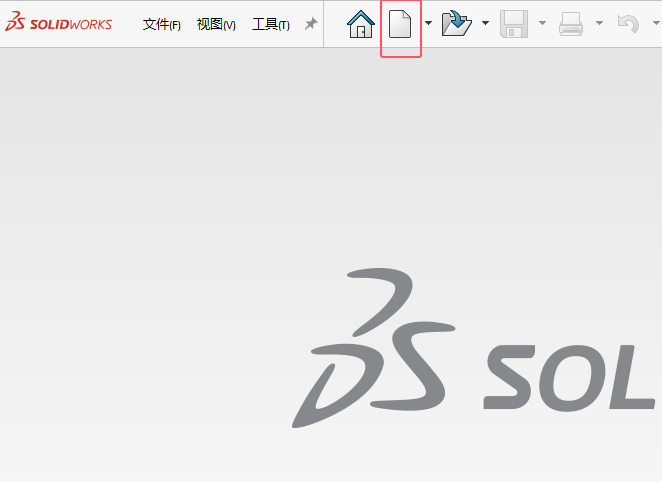Open the 工具(T) menu
This screenshot has width=662, height=482.
pyautogui.click(x=271, y=24)
